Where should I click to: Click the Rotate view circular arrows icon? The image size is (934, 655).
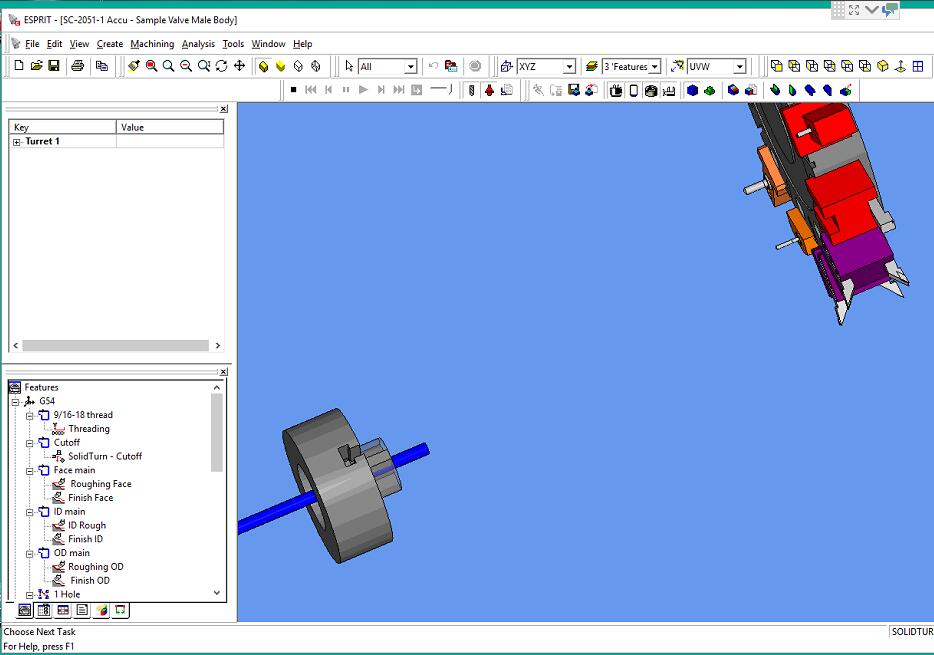click(222, 66)
